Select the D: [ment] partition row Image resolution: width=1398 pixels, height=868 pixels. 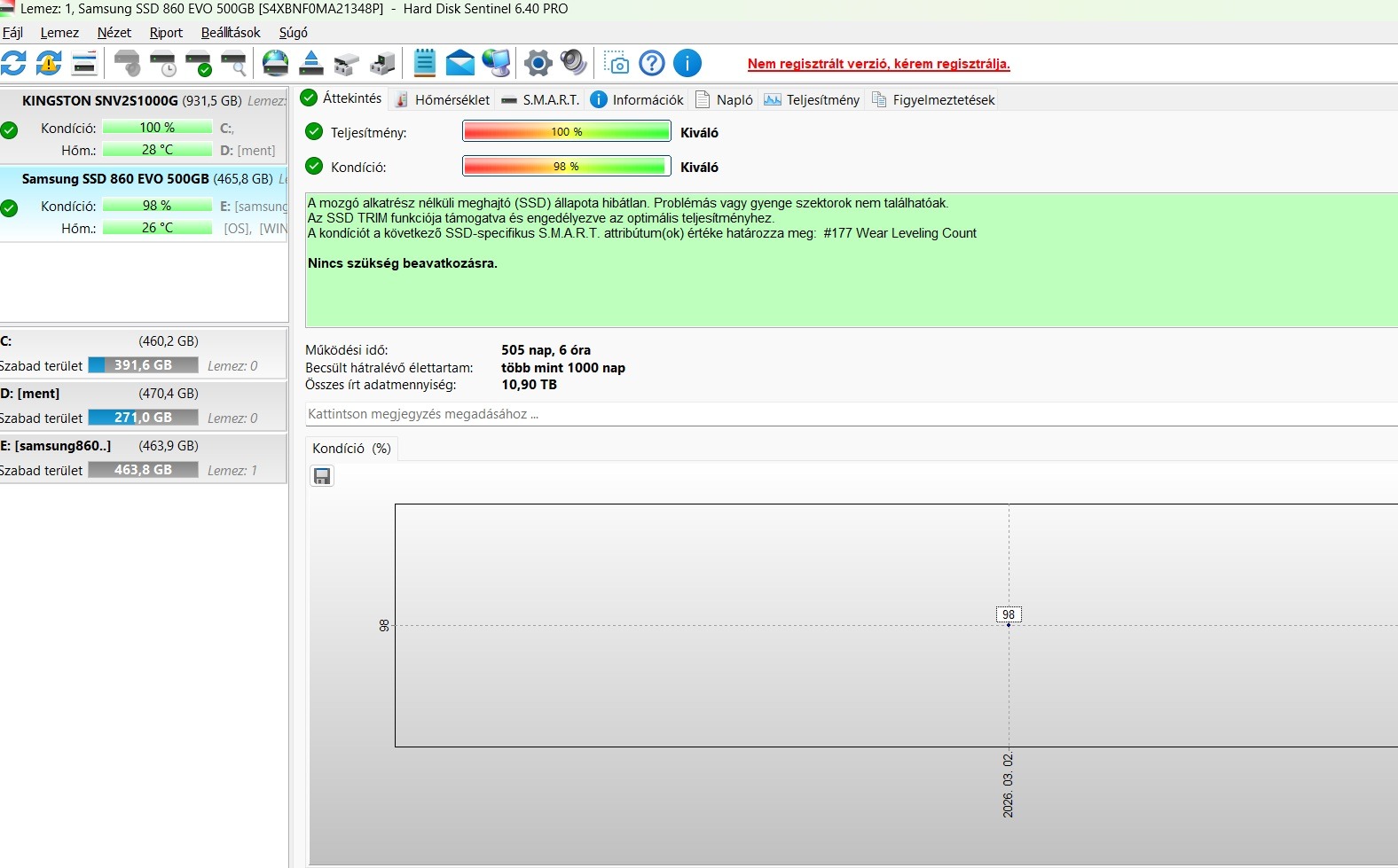point(143,405)
